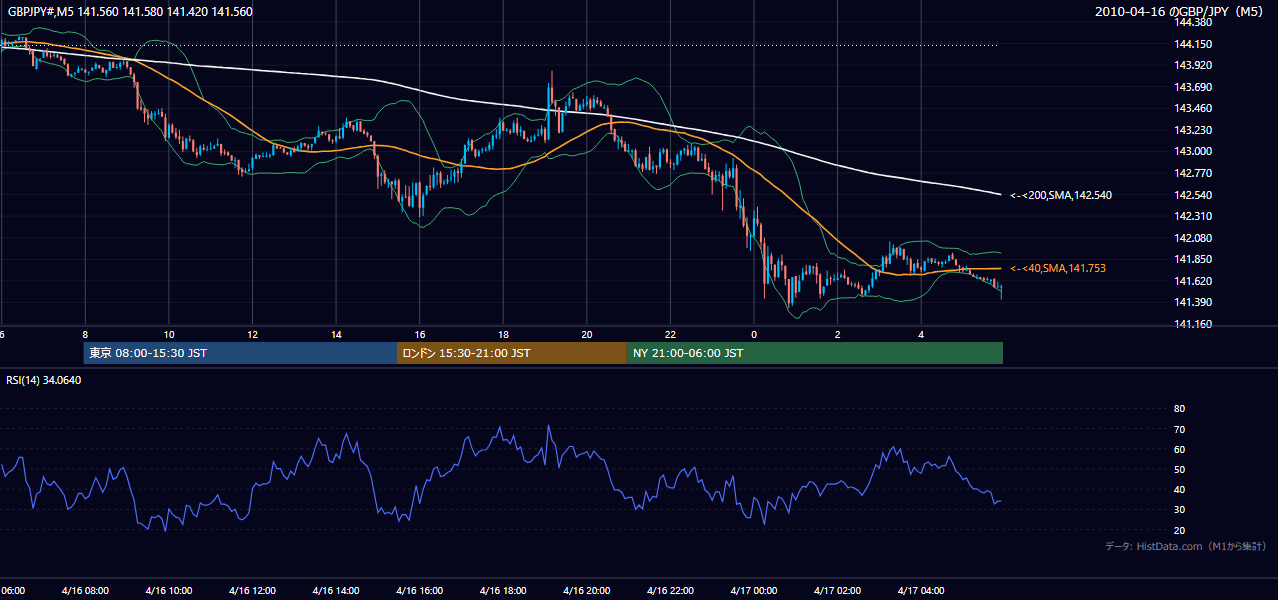The image size is (1278, 600).
Task: Select the ロンドン 15:30-21:00 JST session bar
Action: [x=512, y=353]
